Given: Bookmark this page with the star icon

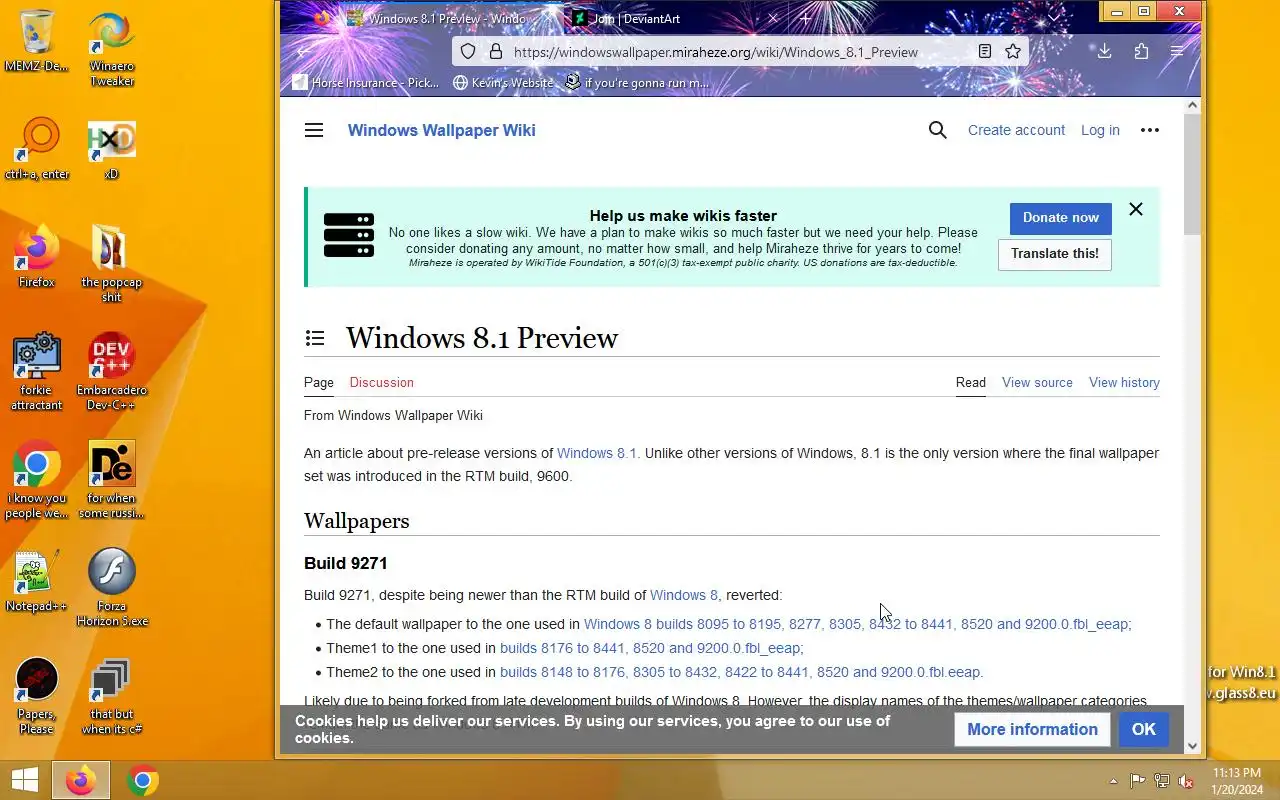Looking at the screenshot, I should click(x=1013, y=51).
